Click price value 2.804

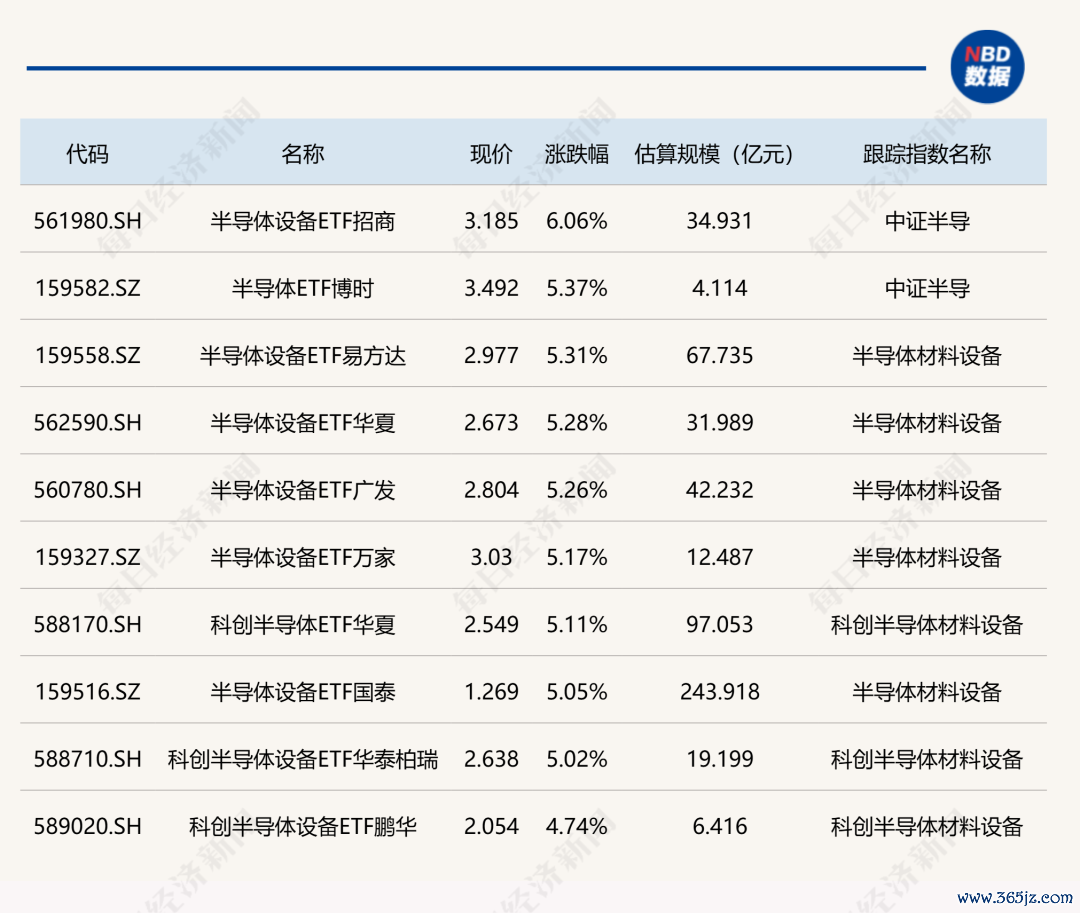point(491,490)
